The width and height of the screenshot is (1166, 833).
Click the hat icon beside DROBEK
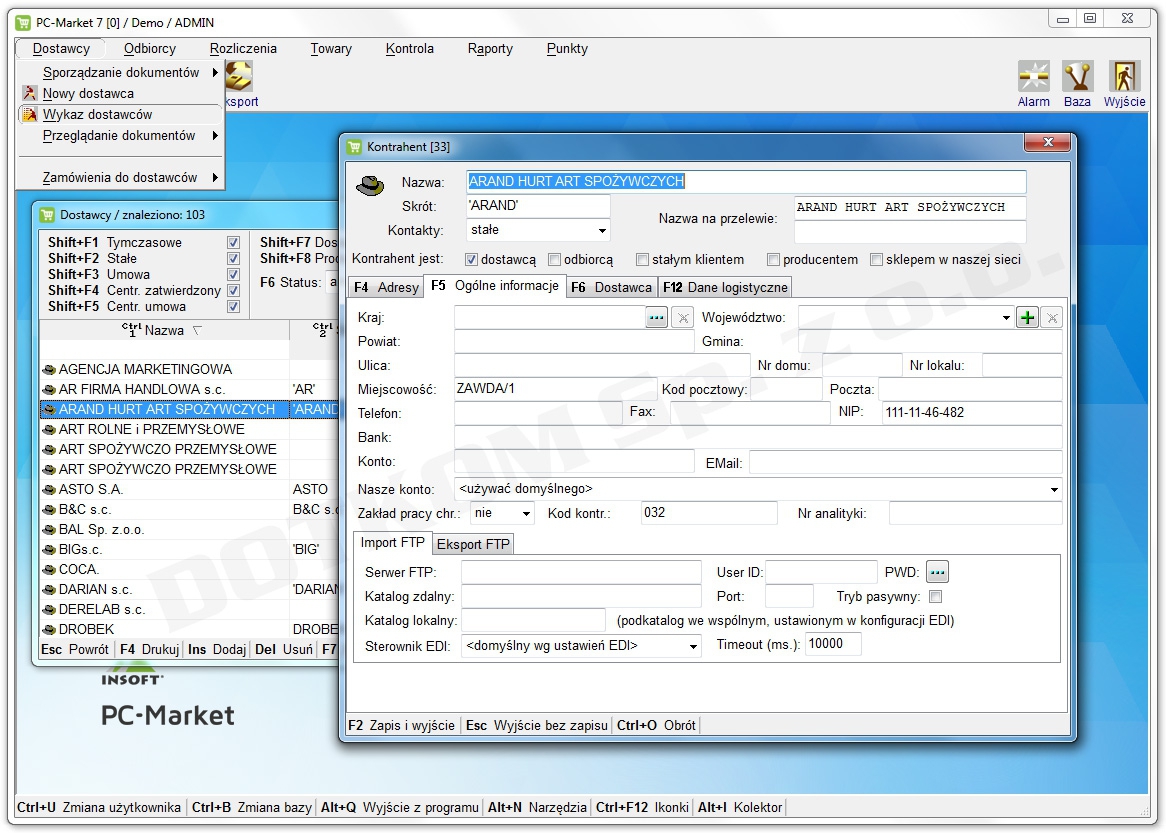[49, 629]
